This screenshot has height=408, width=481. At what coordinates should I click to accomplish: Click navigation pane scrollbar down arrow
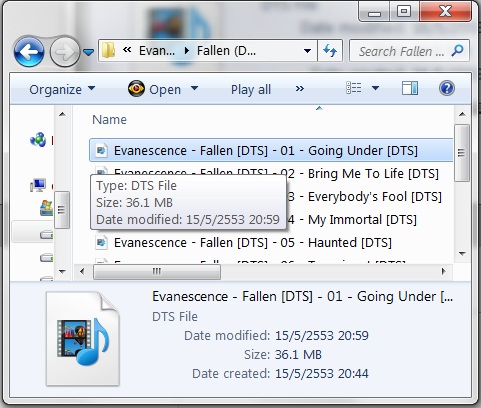[62, 272]
